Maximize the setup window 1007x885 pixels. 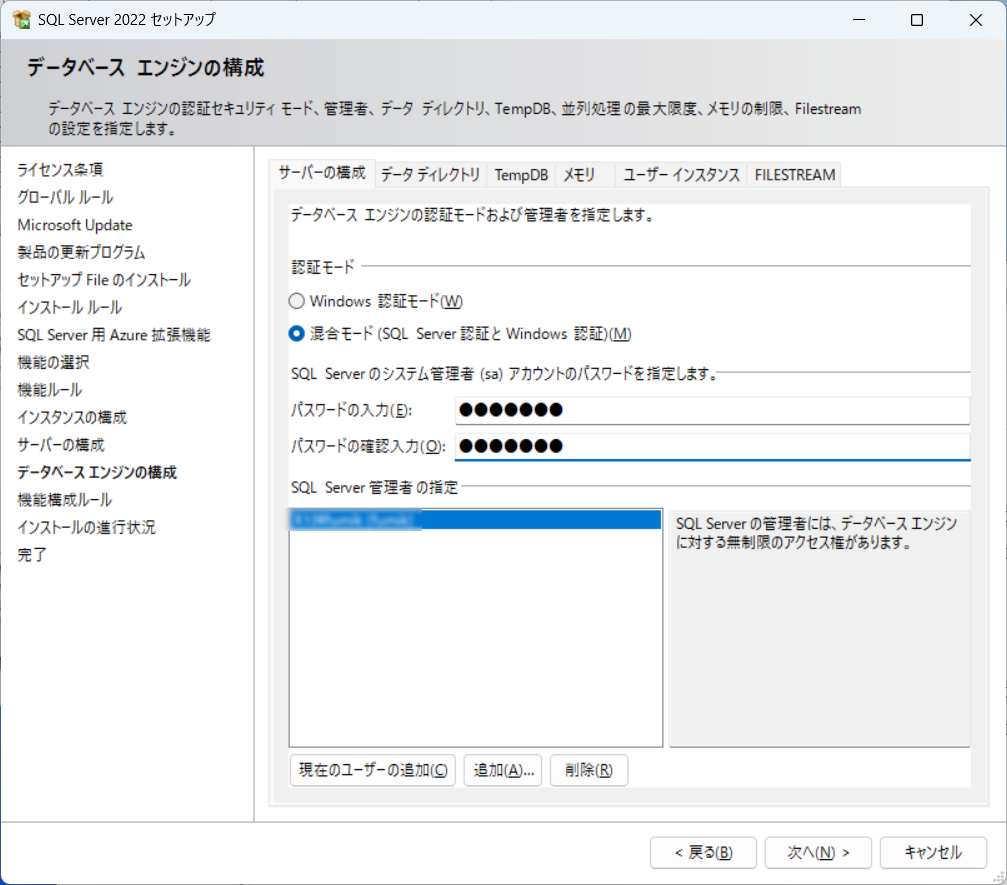917,20
